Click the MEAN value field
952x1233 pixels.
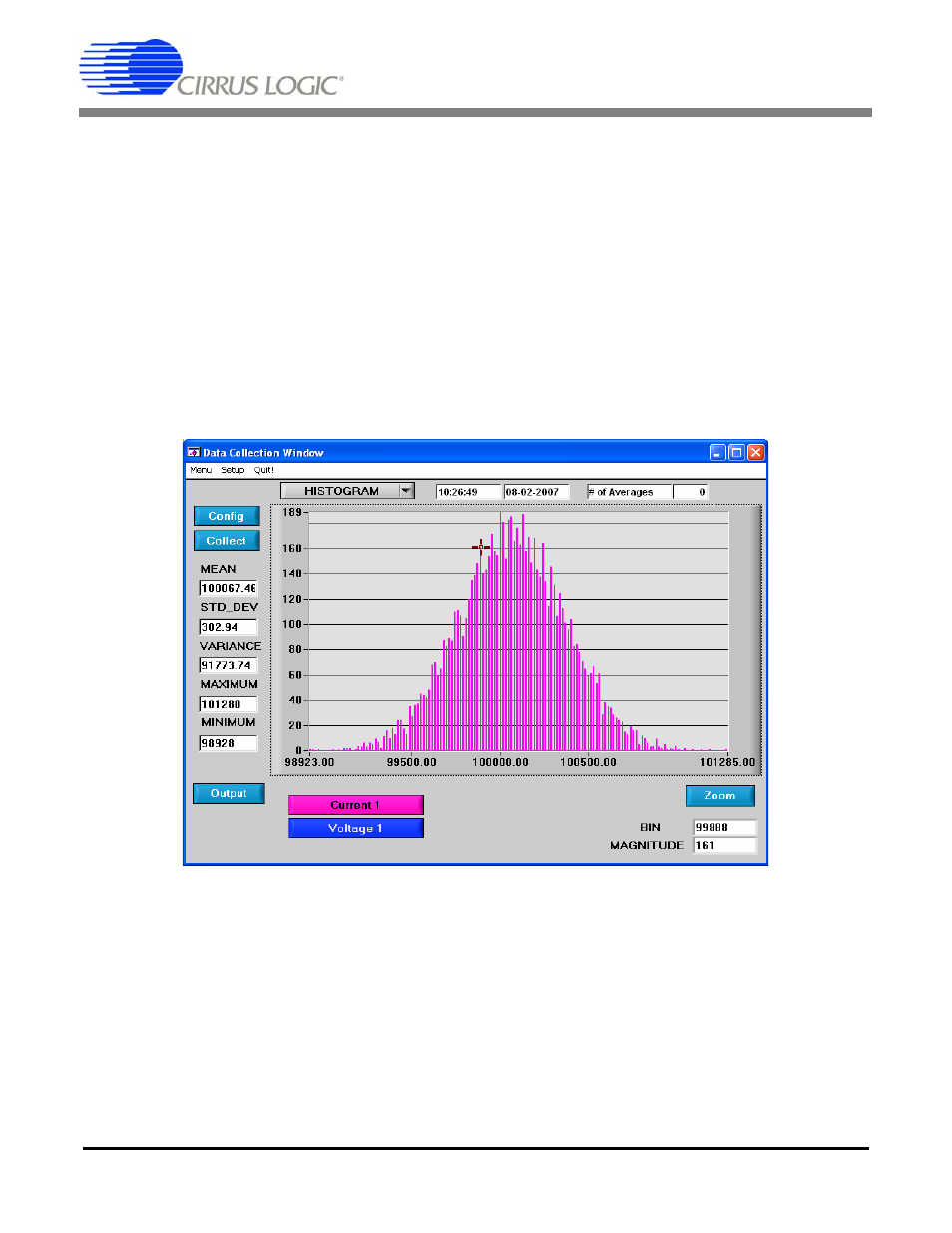tap(229, 588)
